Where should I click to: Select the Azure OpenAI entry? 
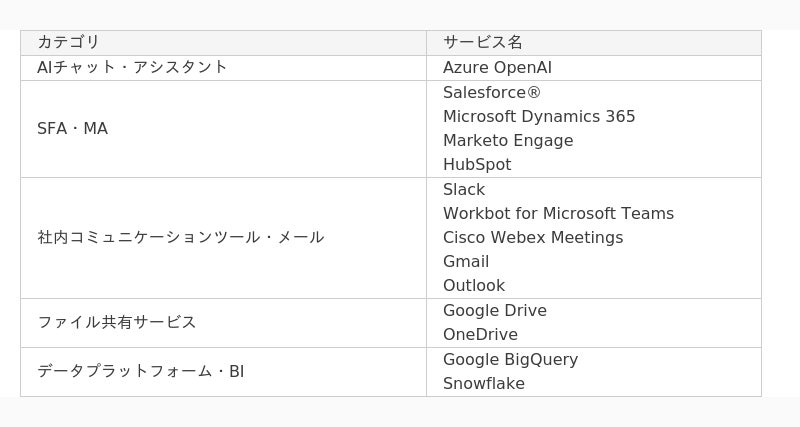pos(497,67)
